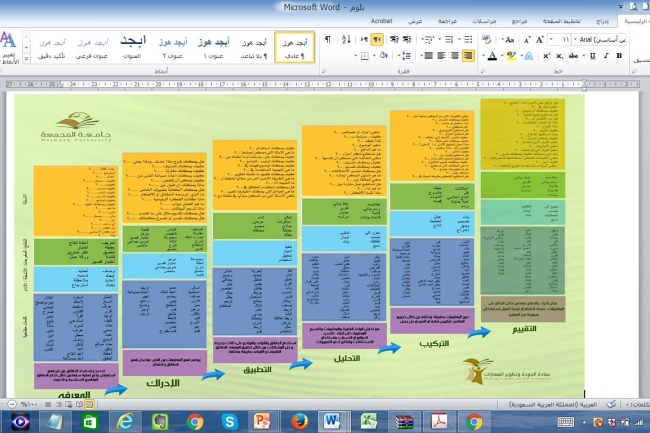Set right-to-left text direction

pos(377,39)
